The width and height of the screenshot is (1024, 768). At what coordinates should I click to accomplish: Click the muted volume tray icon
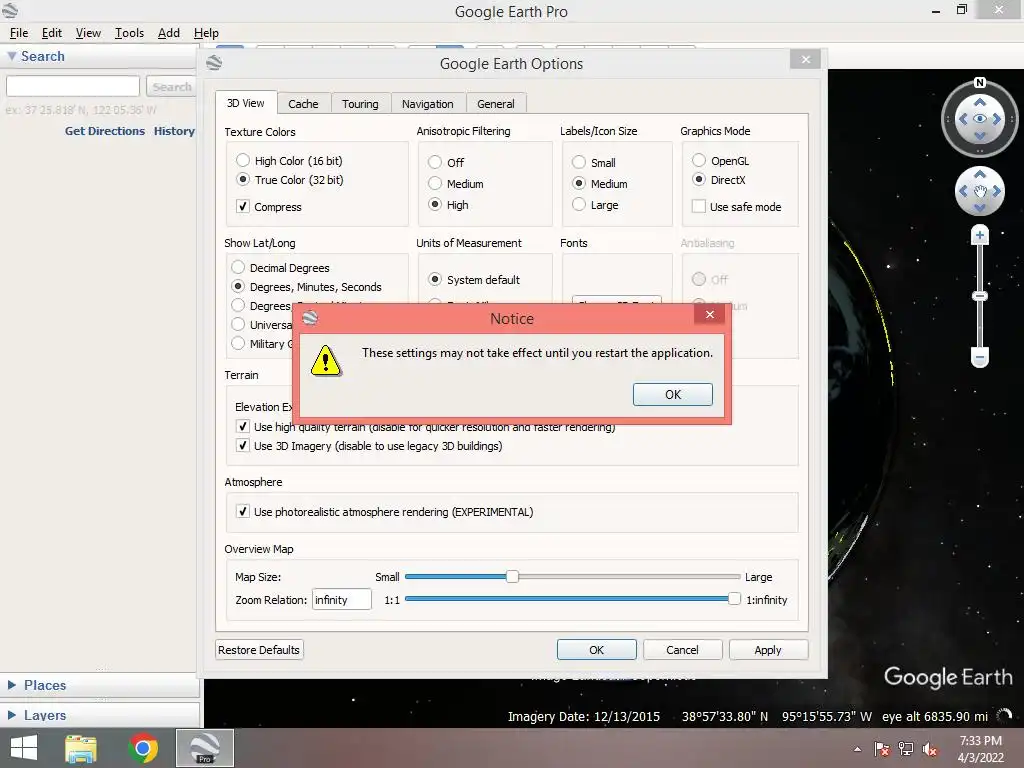(929, 750)
